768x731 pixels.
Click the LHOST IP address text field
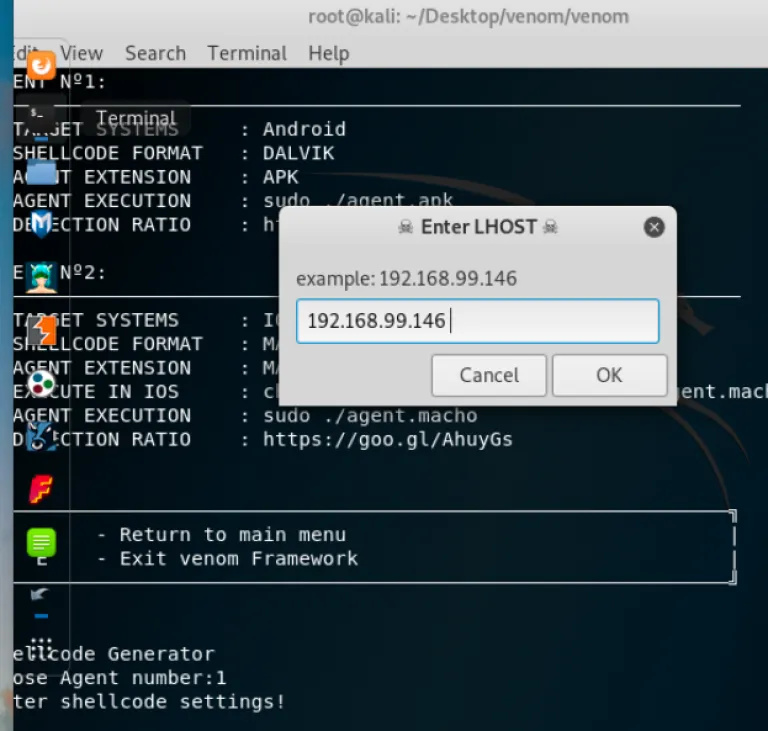pos(477,321)
